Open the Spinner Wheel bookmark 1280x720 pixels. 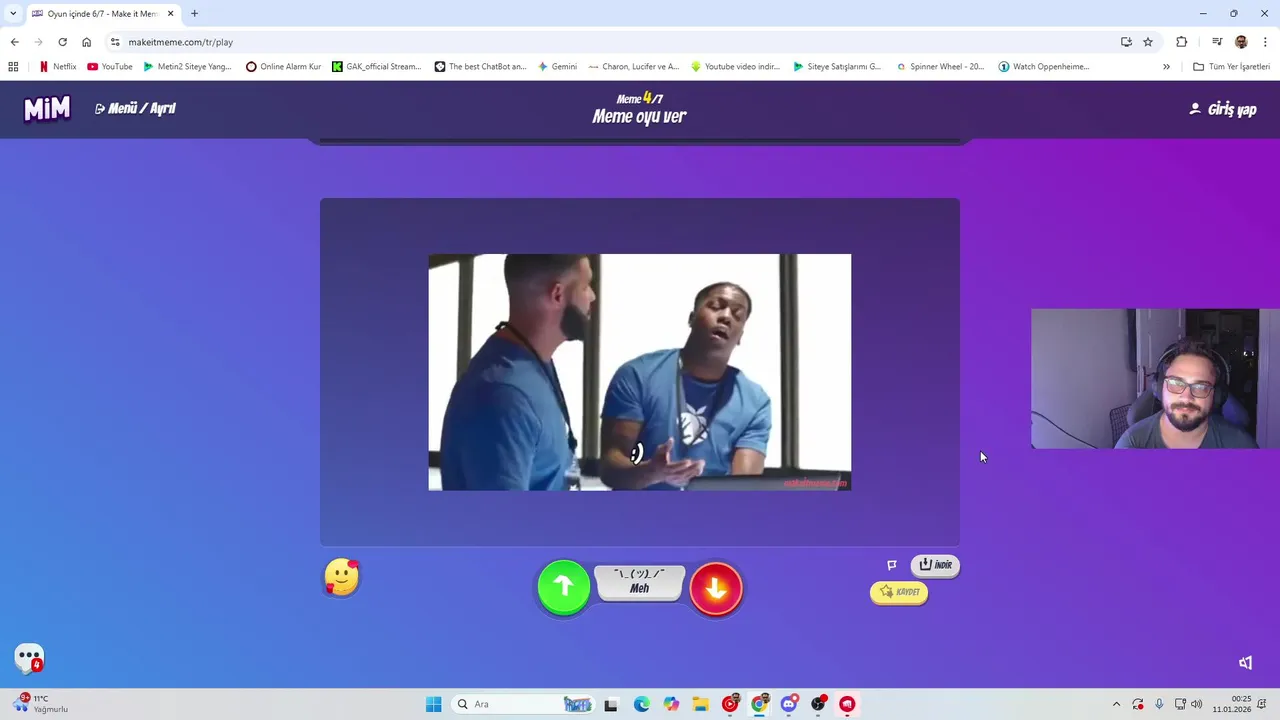pyautogui.click(x=940, y=67)
